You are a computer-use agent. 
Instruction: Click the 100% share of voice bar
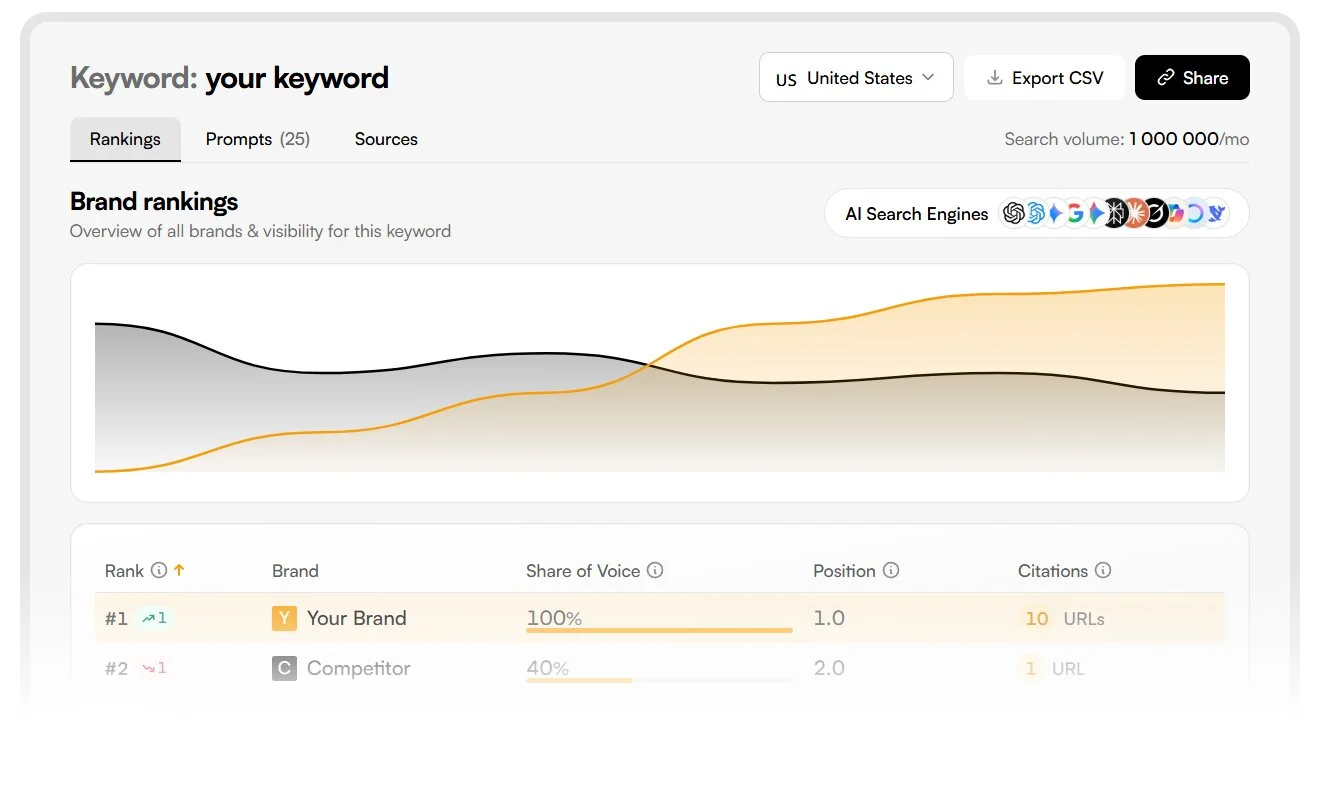[659, 630]
